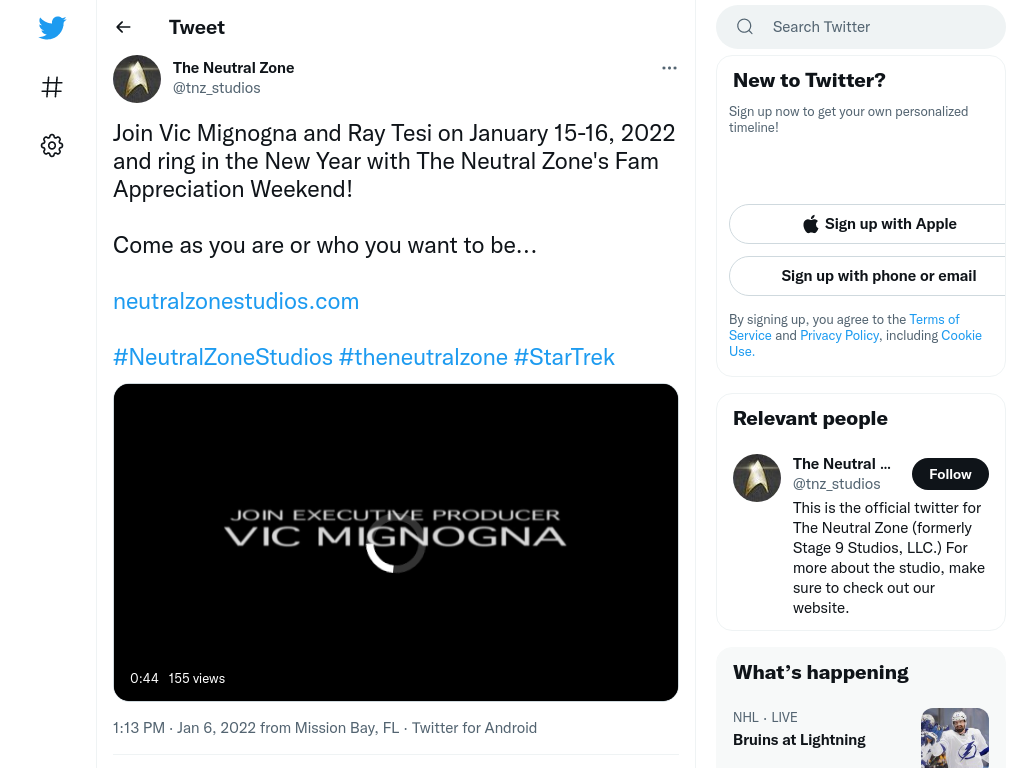The width and height of the screenshot is (1024, 768).
Task: Click The Neutral Zone tweet author avatar
Action: click(x=137, y=78)
